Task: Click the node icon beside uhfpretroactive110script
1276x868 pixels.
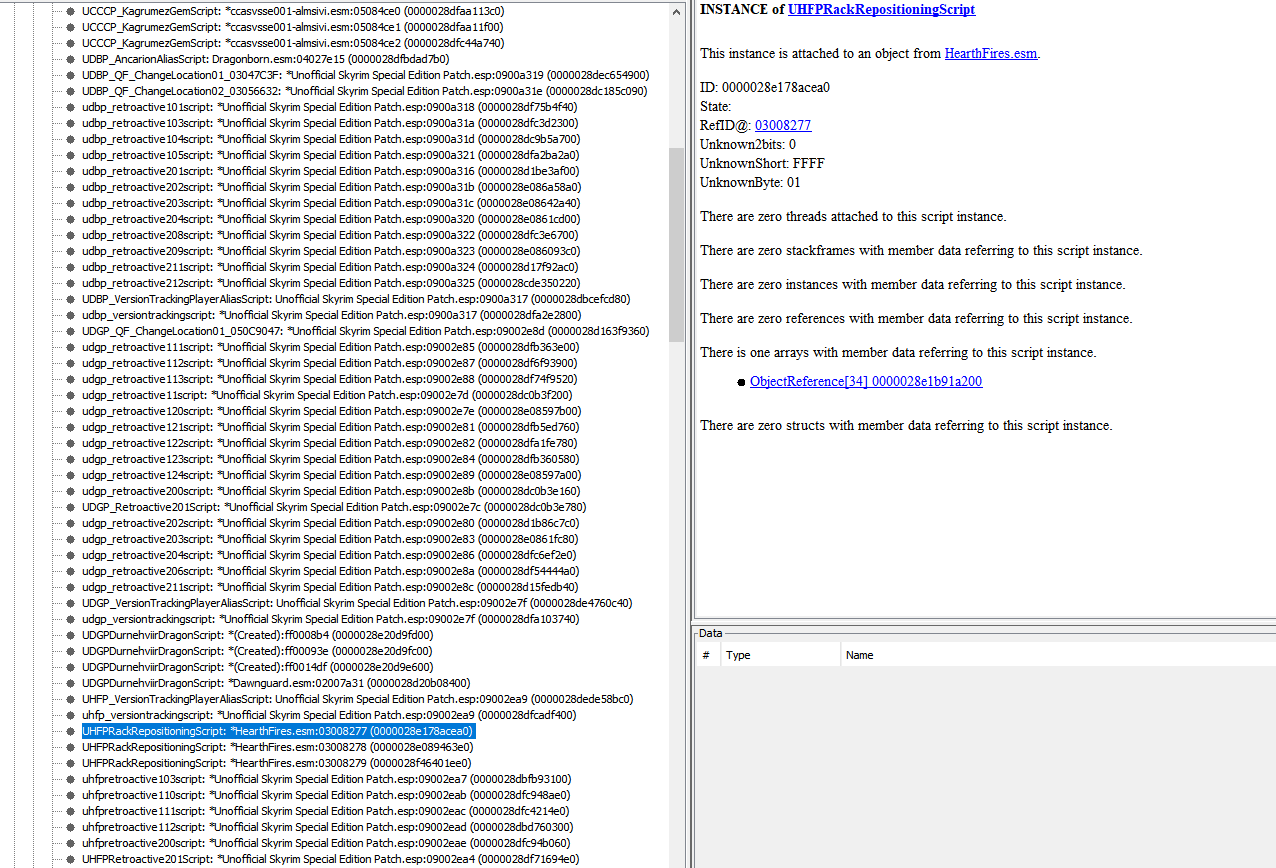Action: click(x=70, y=795)
